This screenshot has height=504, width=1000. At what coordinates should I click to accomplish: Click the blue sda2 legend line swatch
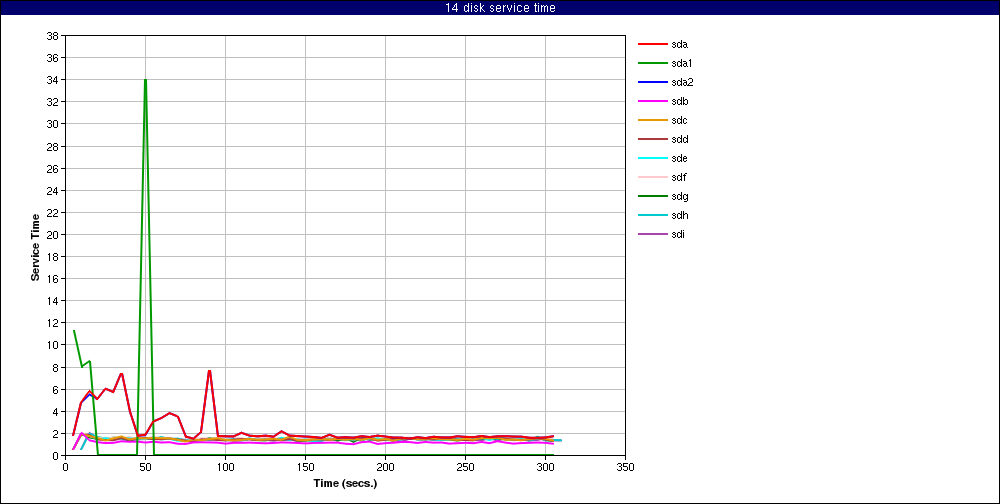(652, 82)
